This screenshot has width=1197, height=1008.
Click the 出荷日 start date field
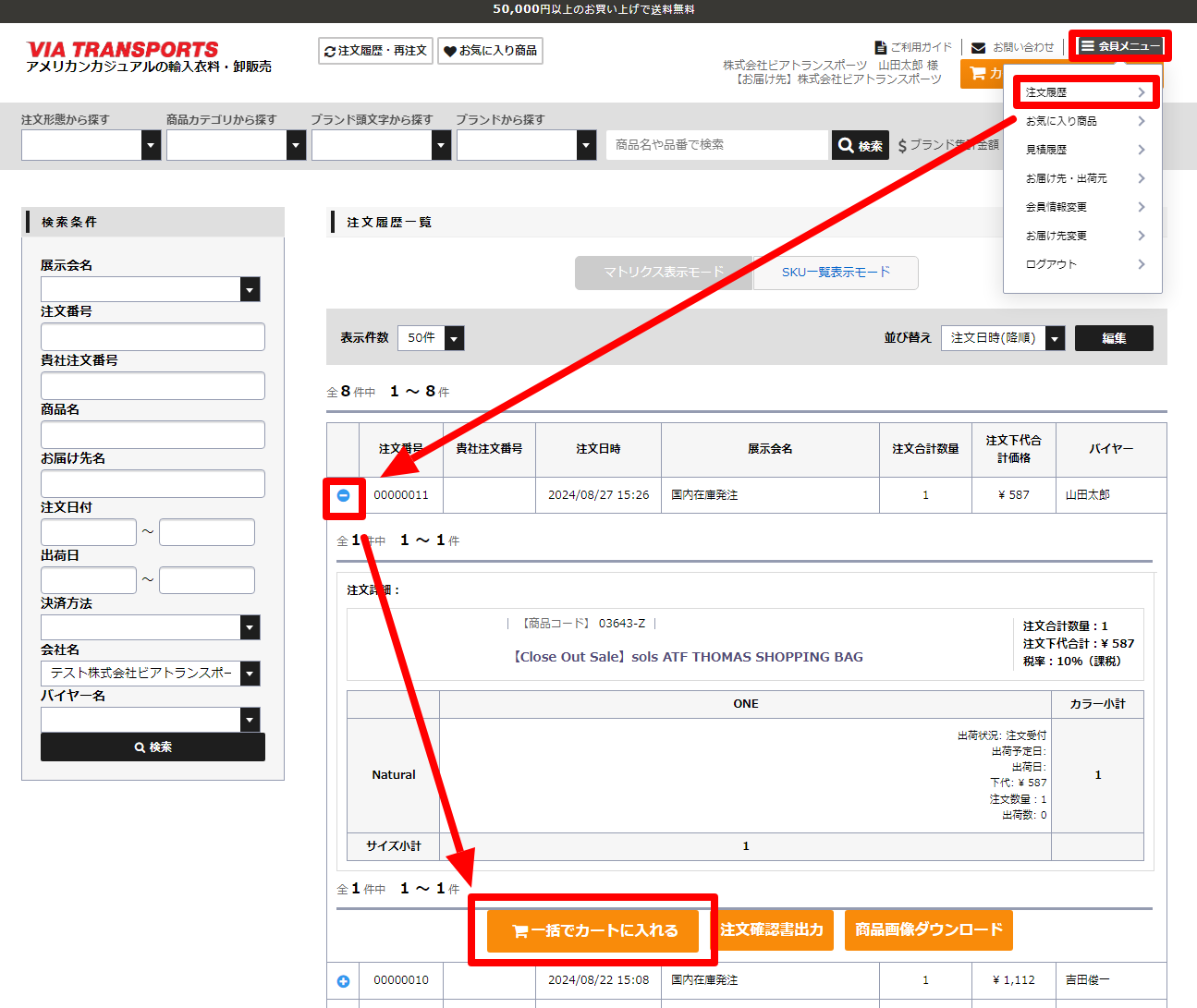point(89,580)
